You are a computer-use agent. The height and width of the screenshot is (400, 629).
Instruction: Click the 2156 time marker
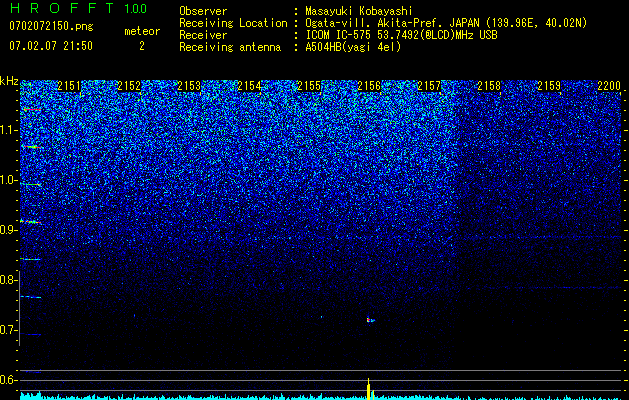pyautogui.click(x=369, y=86)
